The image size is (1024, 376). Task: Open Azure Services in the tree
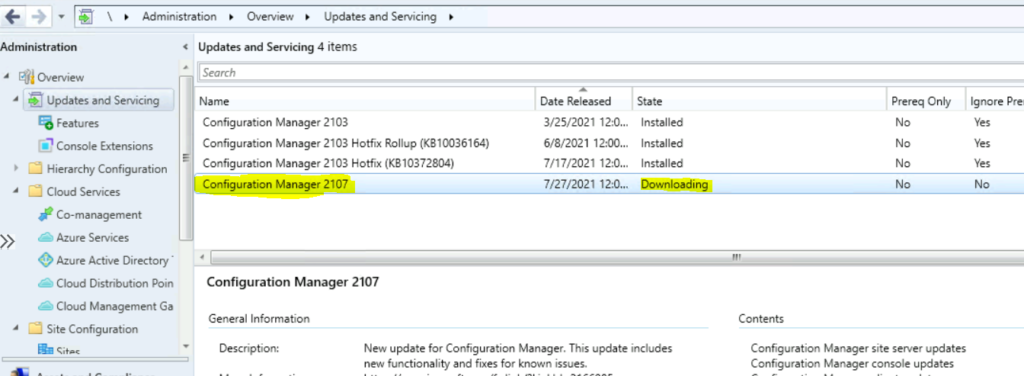pos(93,238)
